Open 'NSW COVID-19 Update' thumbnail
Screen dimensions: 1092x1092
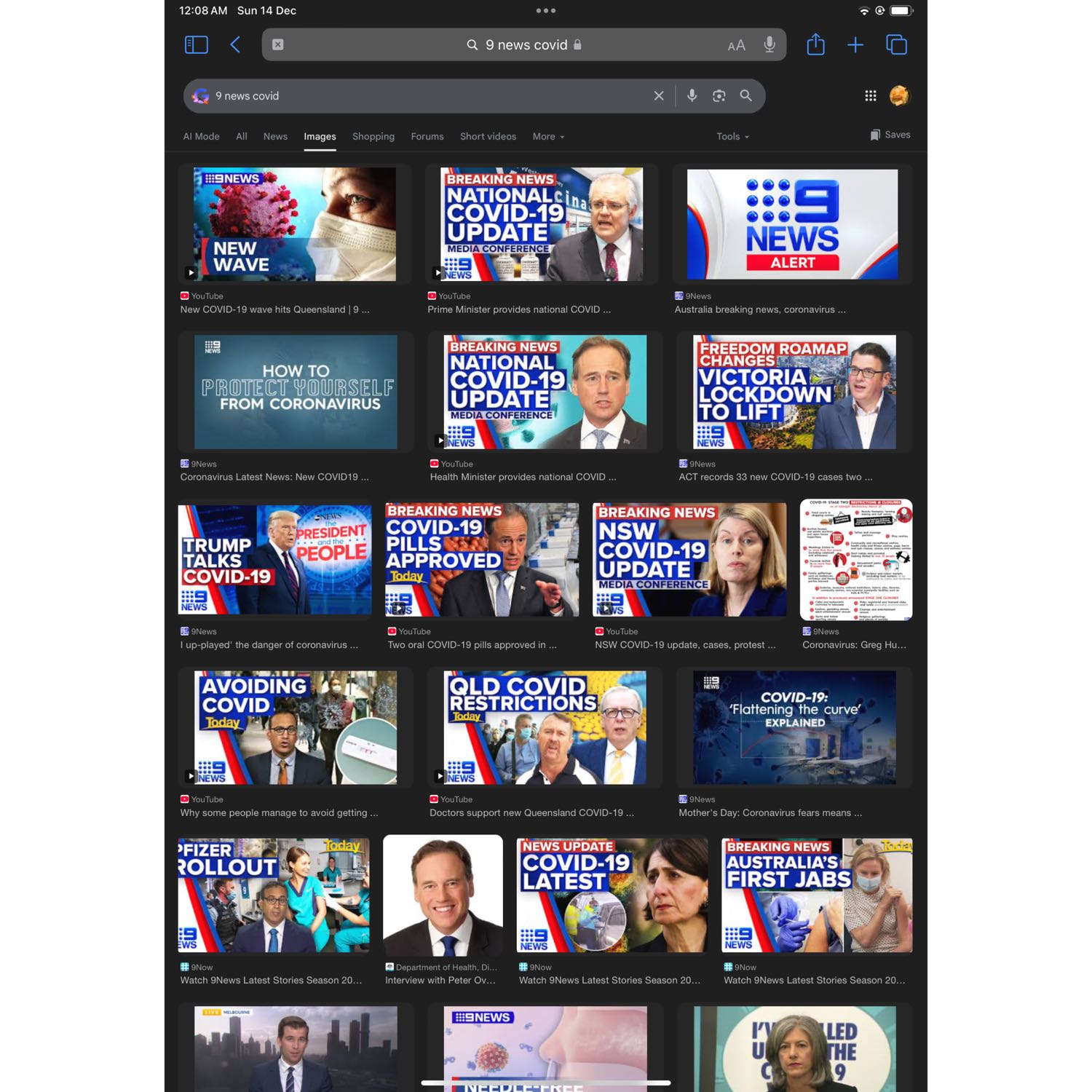pos(689,560)
